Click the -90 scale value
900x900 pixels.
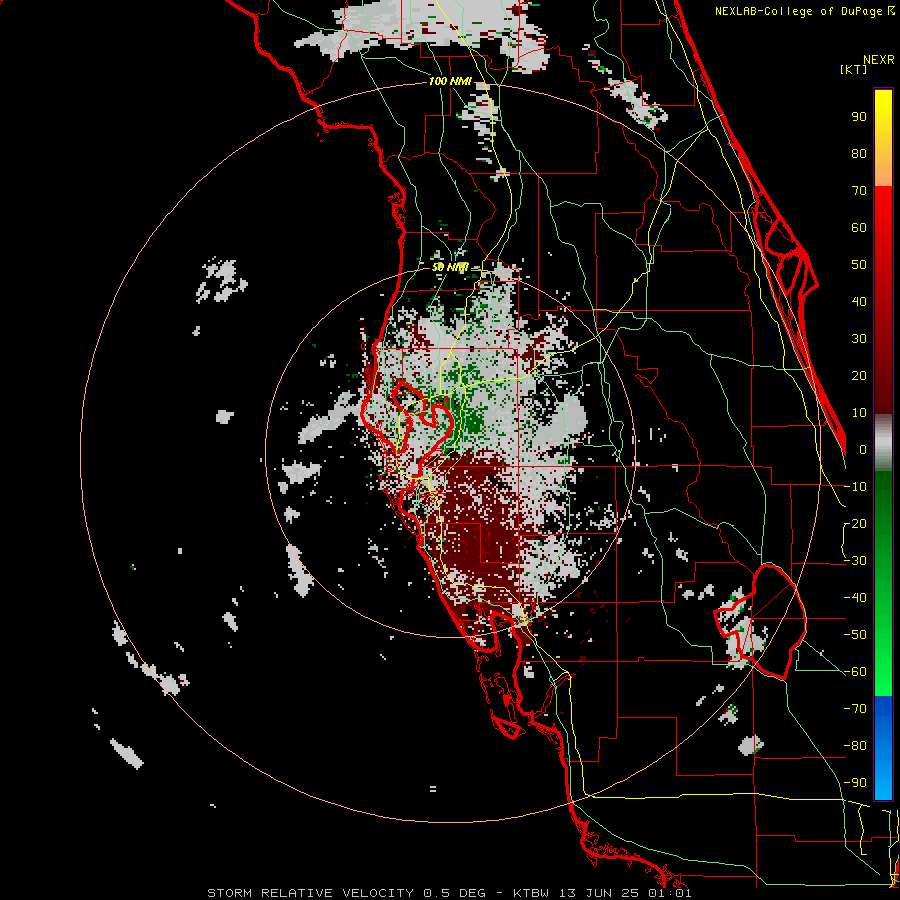click(855, 783)
